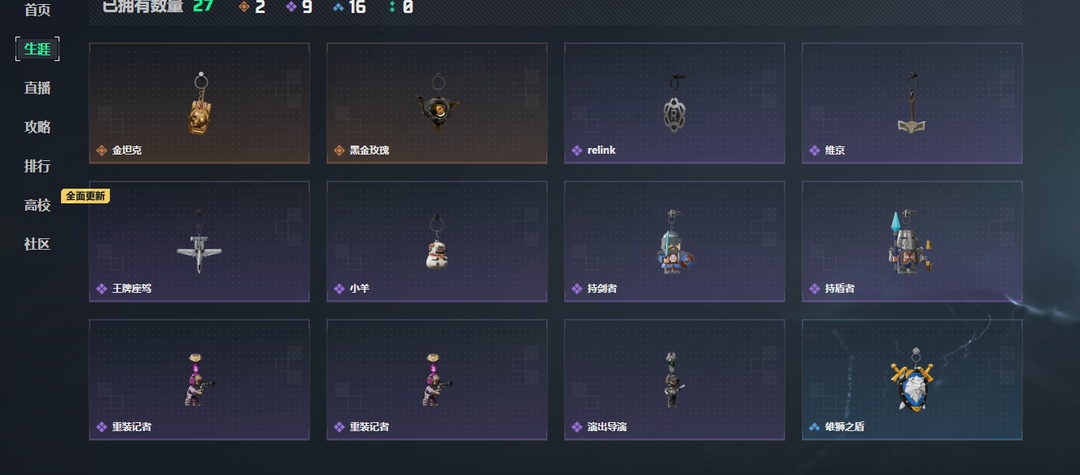Filter by orange rarity count 2
Viewport: 1080px width, 475px height.
(252, 8)
